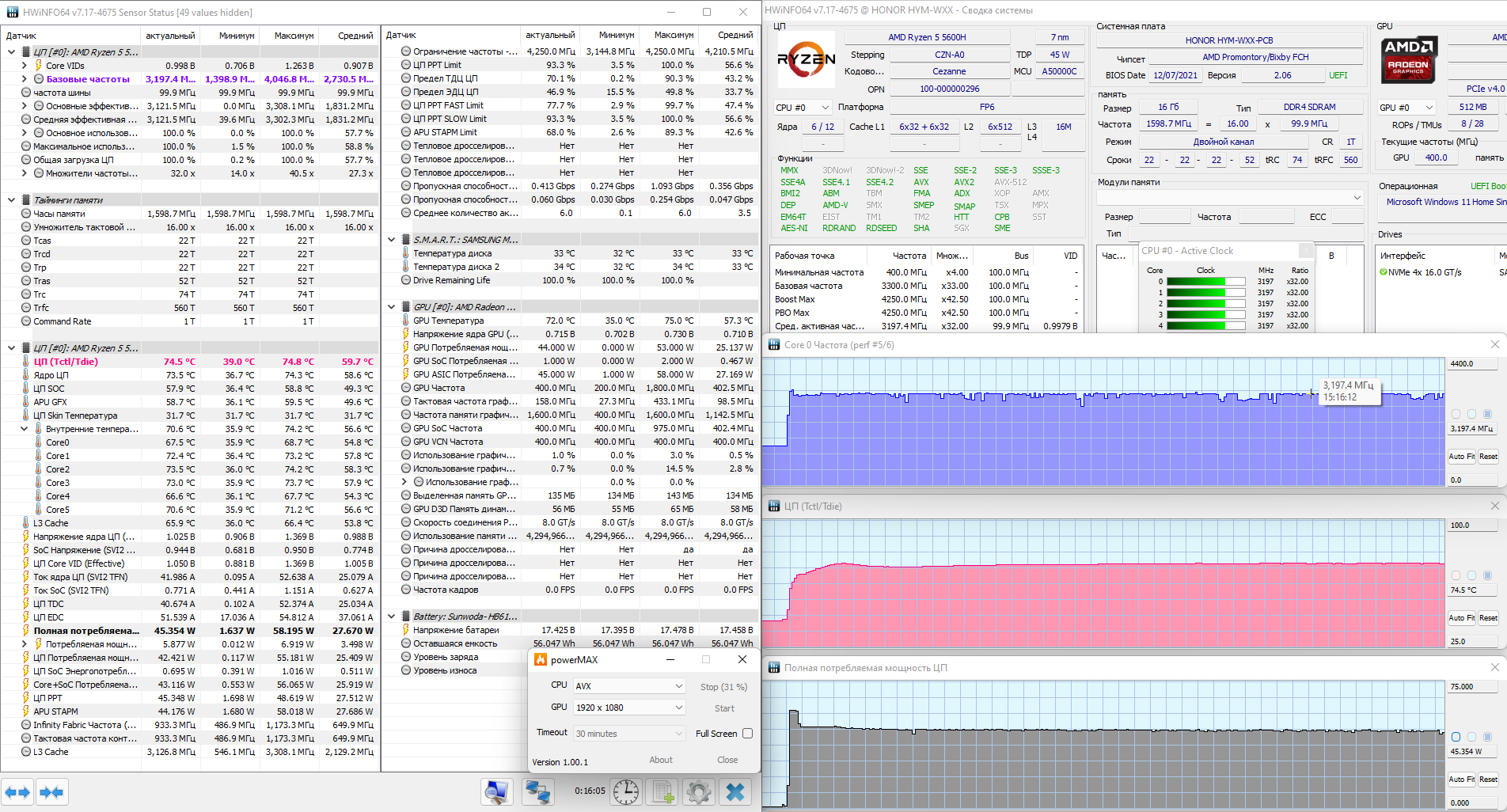Toggle first small box above '3,197.4 МГц' graph value
Viewport: 1507px width, 812px height.
[1456, 414]
